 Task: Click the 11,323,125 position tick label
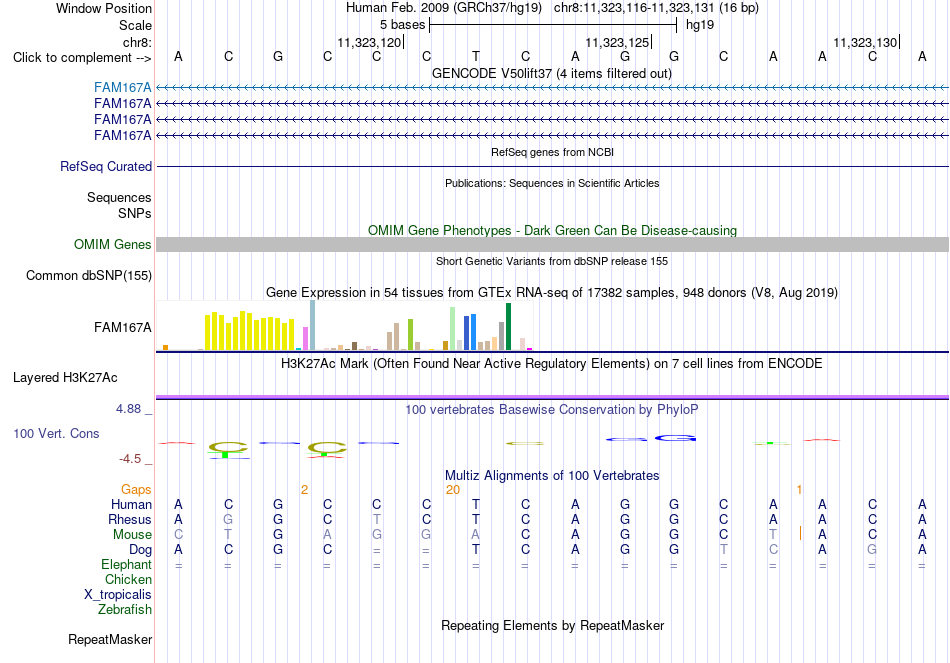(x=617, y=42)
